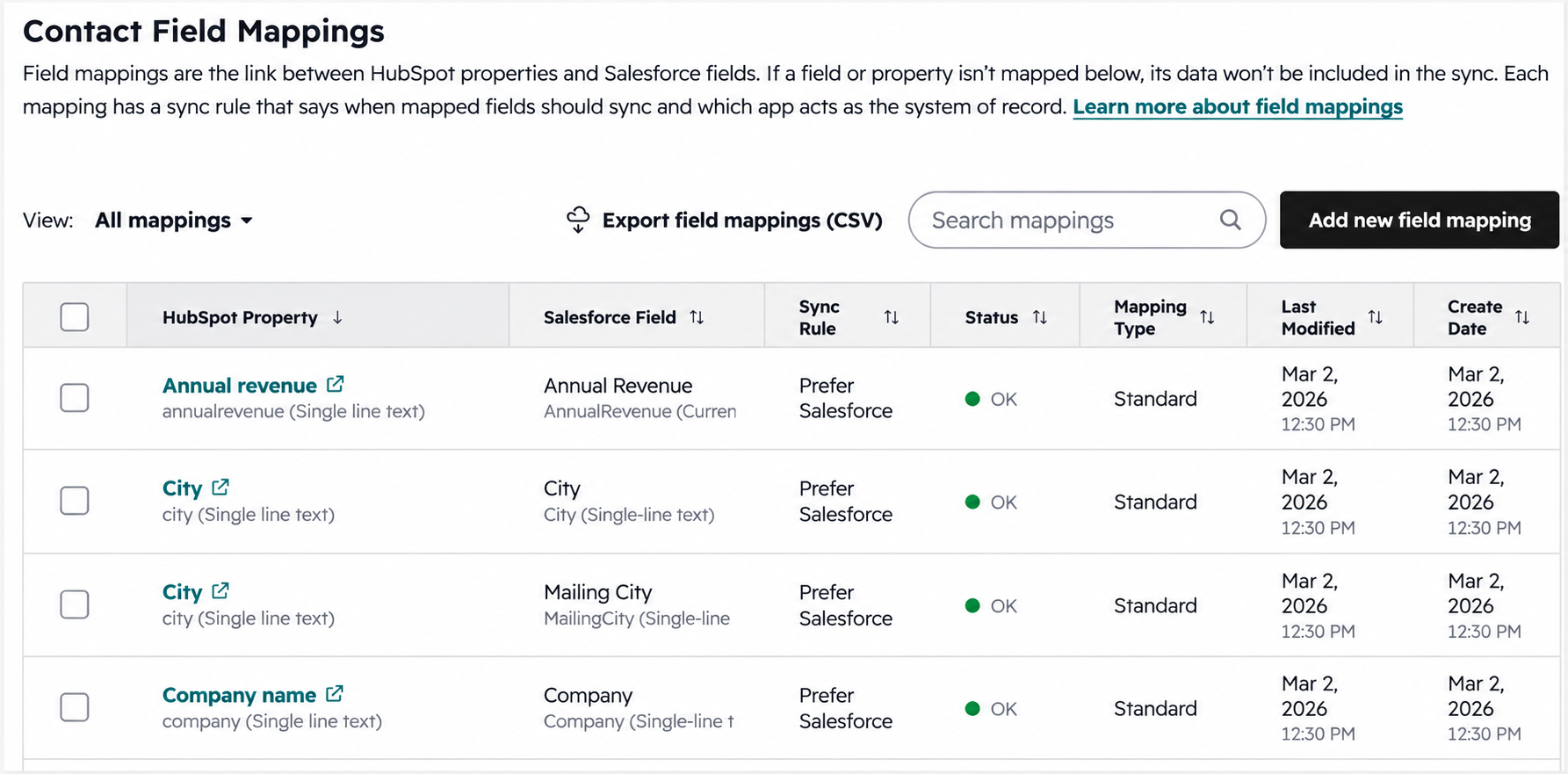
Task: Check the checkbox for Mailing City row
Action: coord(75,604)
